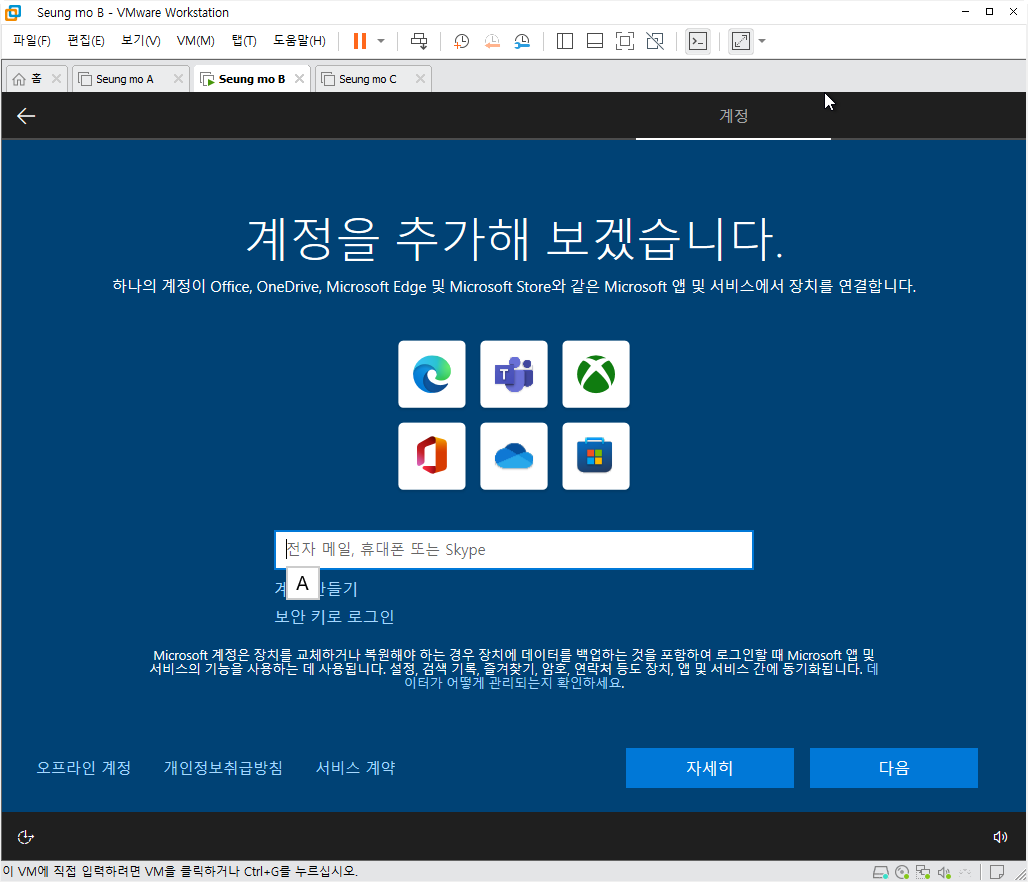Click the OneDrive tile
Screen dimensions: 1028x882
(514, 456)
